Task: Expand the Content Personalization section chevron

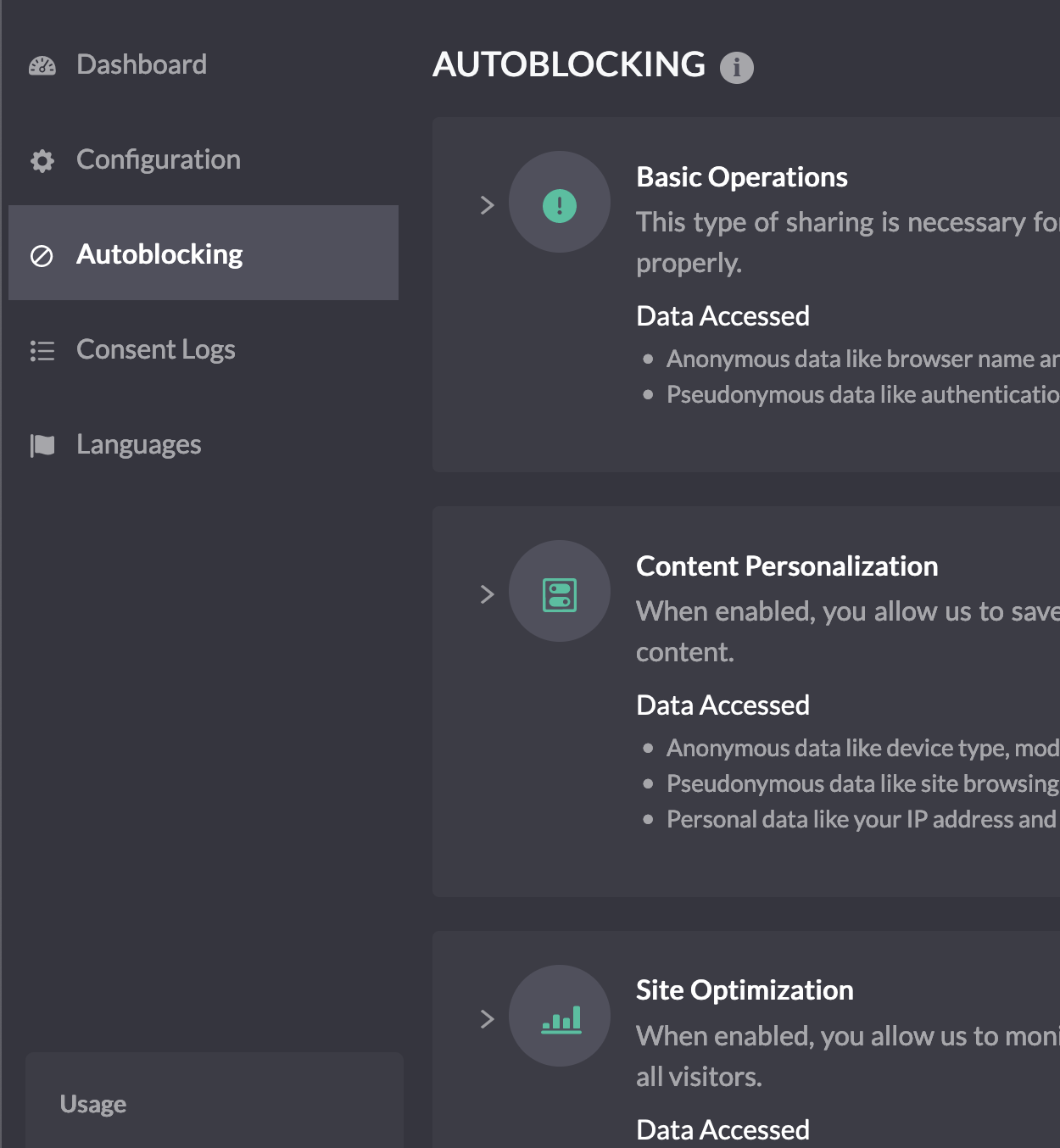Action: 487,594
